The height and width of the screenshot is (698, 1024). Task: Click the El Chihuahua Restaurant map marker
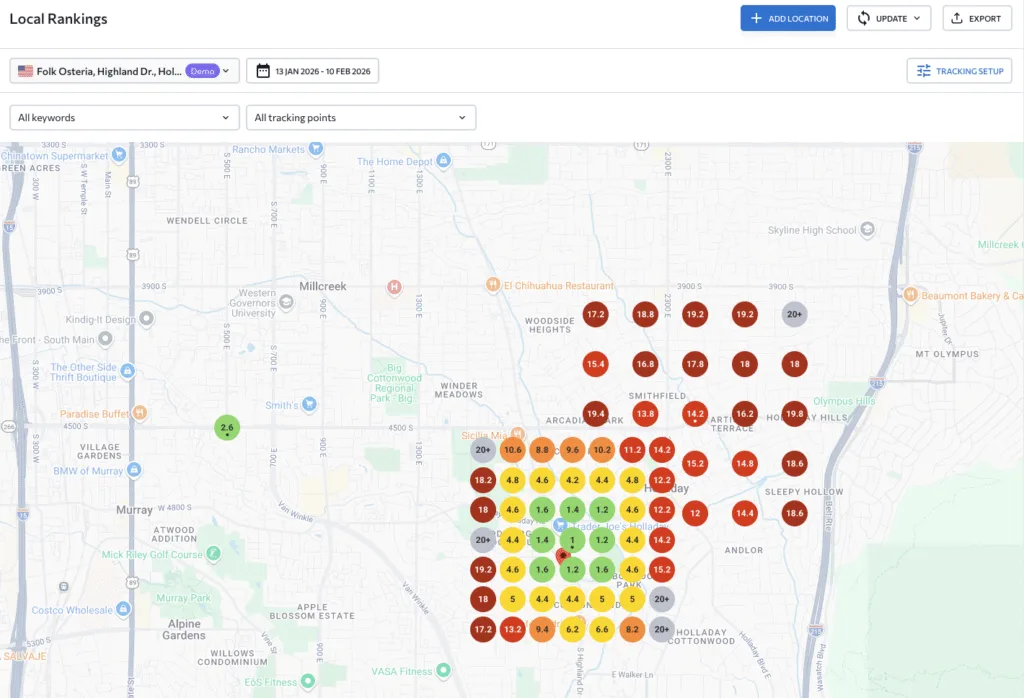tap(492, 284)
